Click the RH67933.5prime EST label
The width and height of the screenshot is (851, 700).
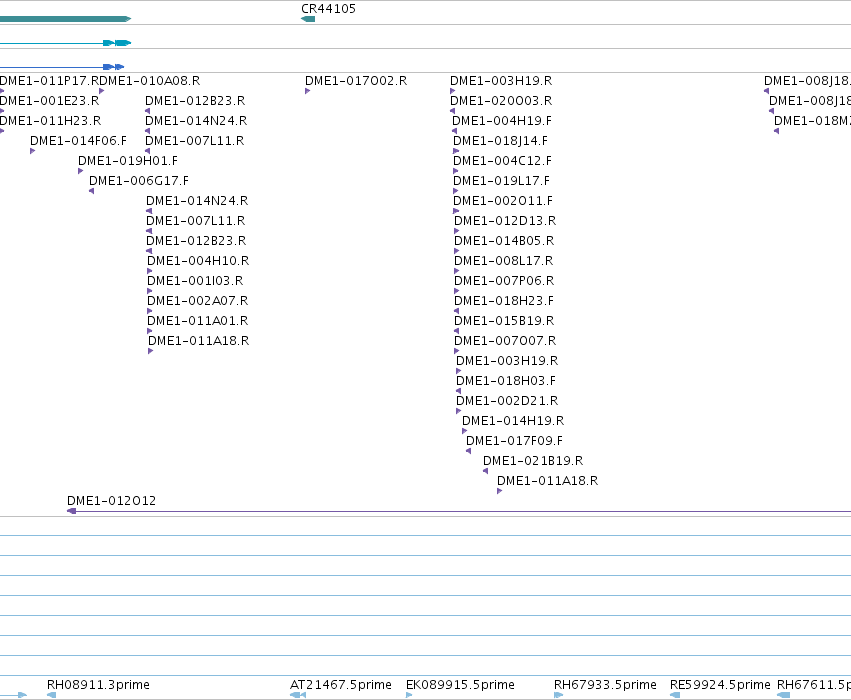605,685
